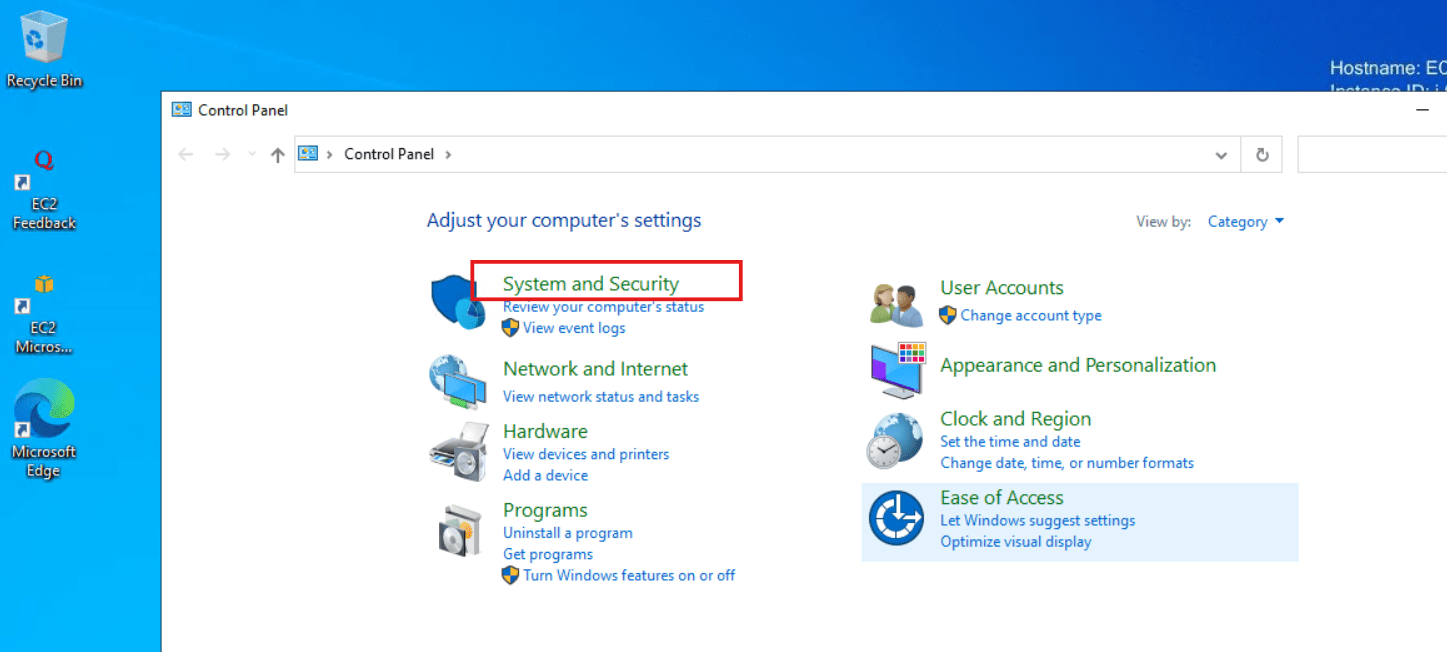Click Set the time and date
The width and height of the screenshot is (1447, 652).
(1010, 442)
